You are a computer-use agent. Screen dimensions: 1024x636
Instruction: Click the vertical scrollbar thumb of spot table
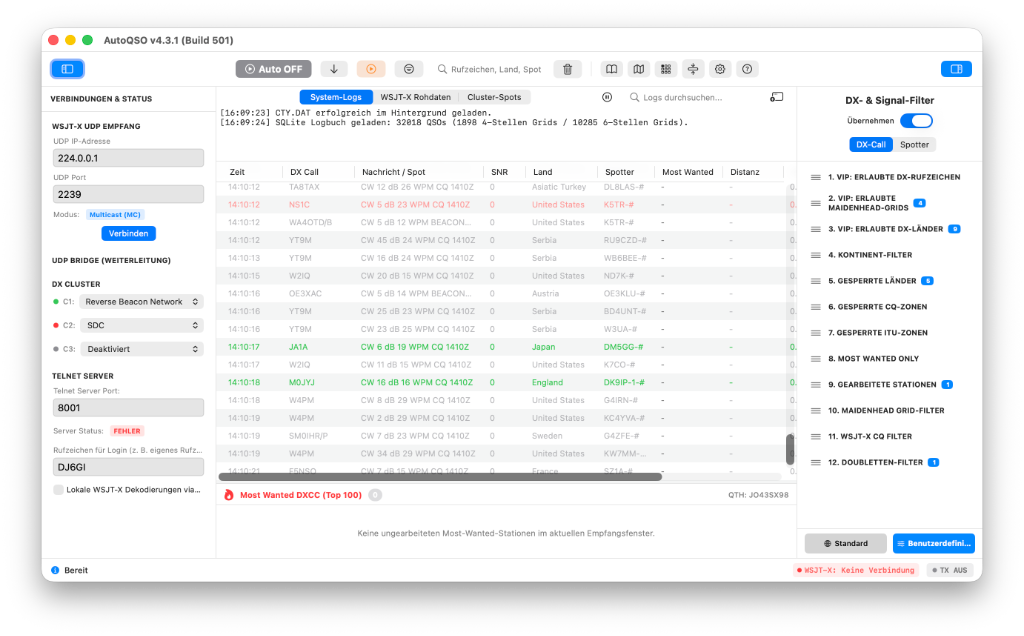(790, 449)
